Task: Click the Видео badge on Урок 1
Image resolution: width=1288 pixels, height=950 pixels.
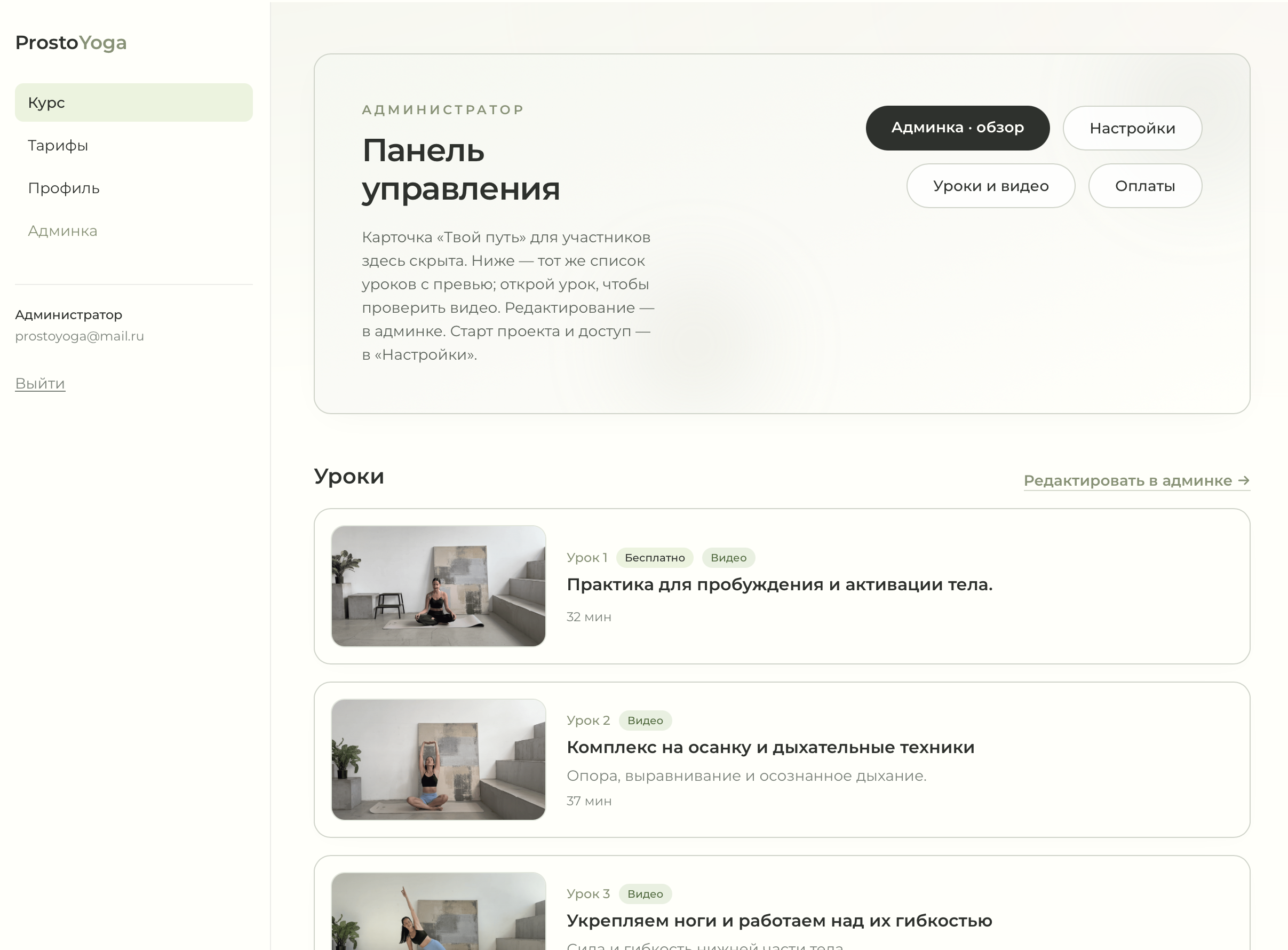Action: (728, 558)
